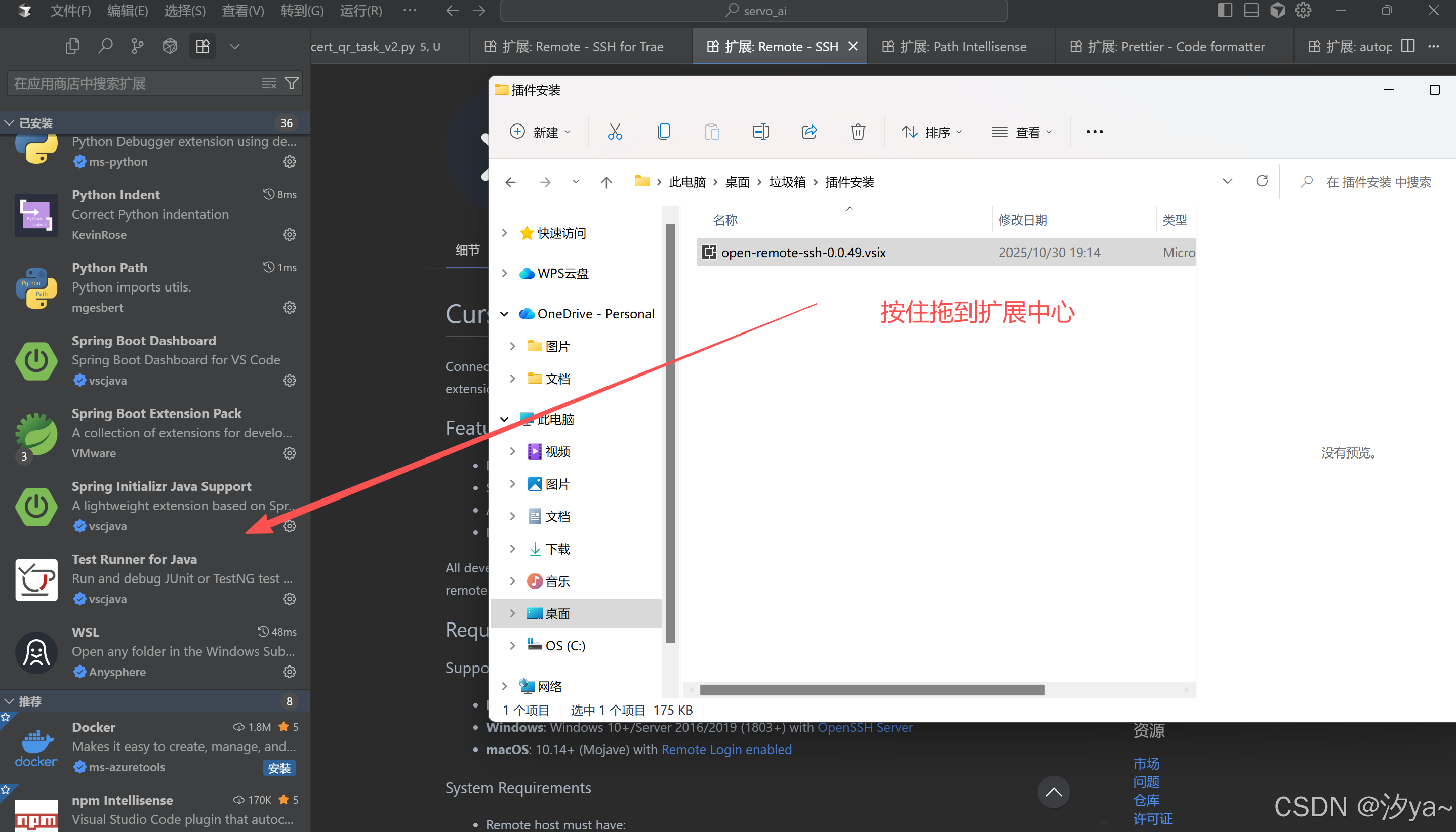Image resolution: width=1456 pixels, height=832 pixels.
Task: Paste via the Explorer paste icon
Action: coord(712,132)
